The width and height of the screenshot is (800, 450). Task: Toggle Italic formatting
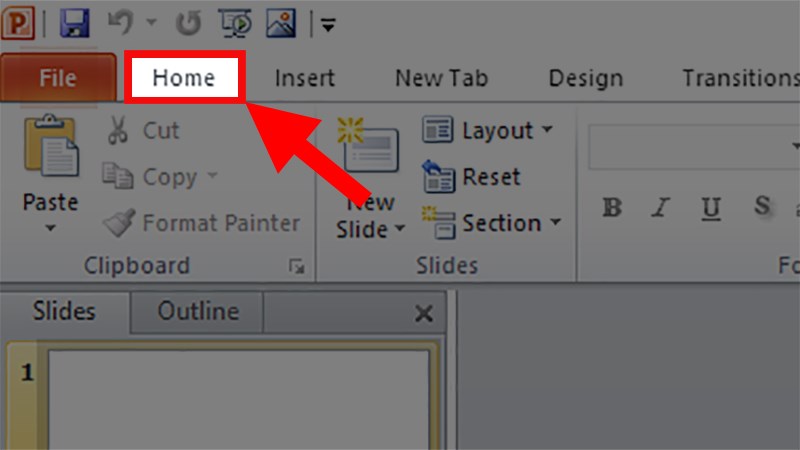coord(661,207)
